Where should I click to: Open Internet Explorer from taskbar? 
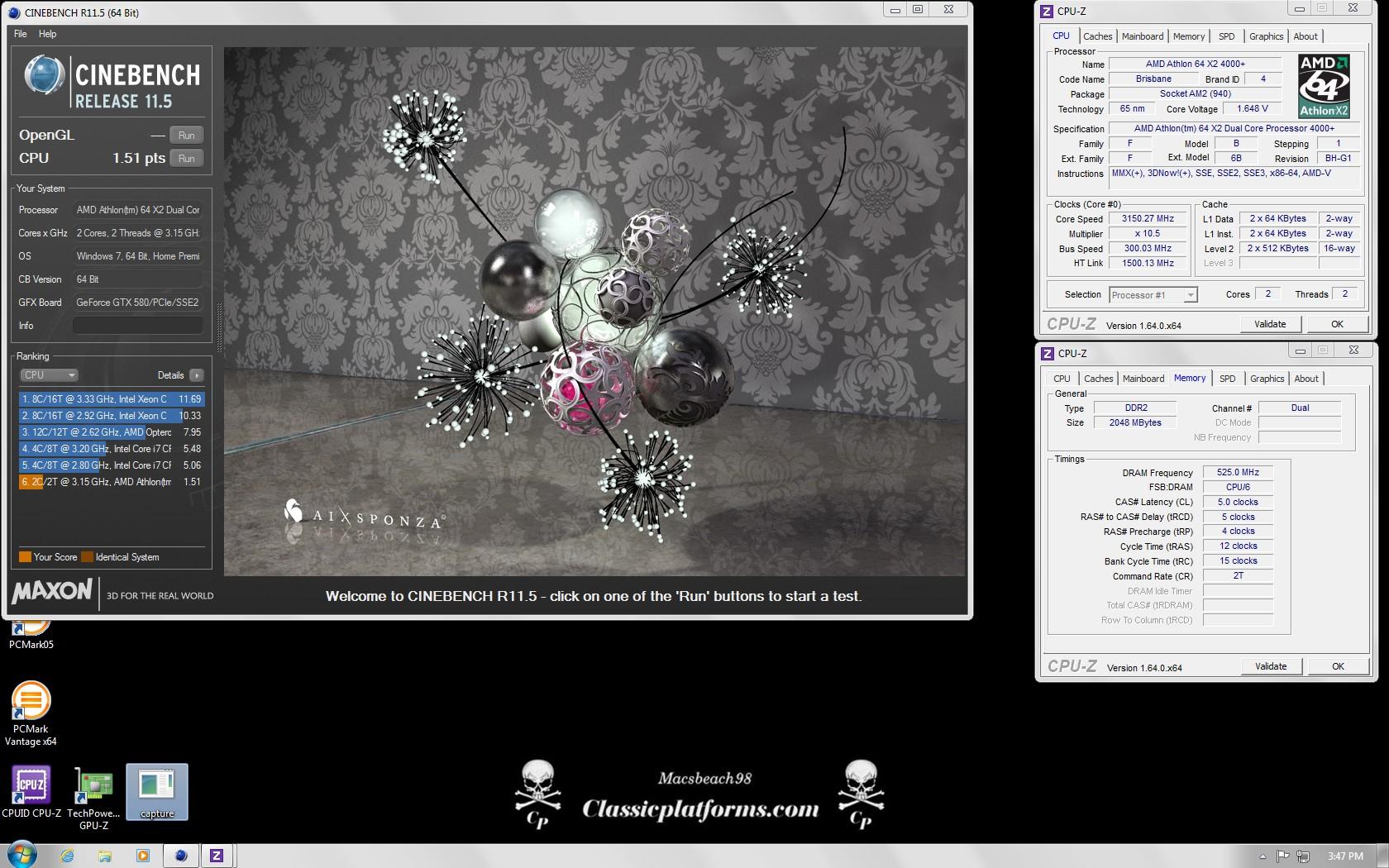pos(68,856)
